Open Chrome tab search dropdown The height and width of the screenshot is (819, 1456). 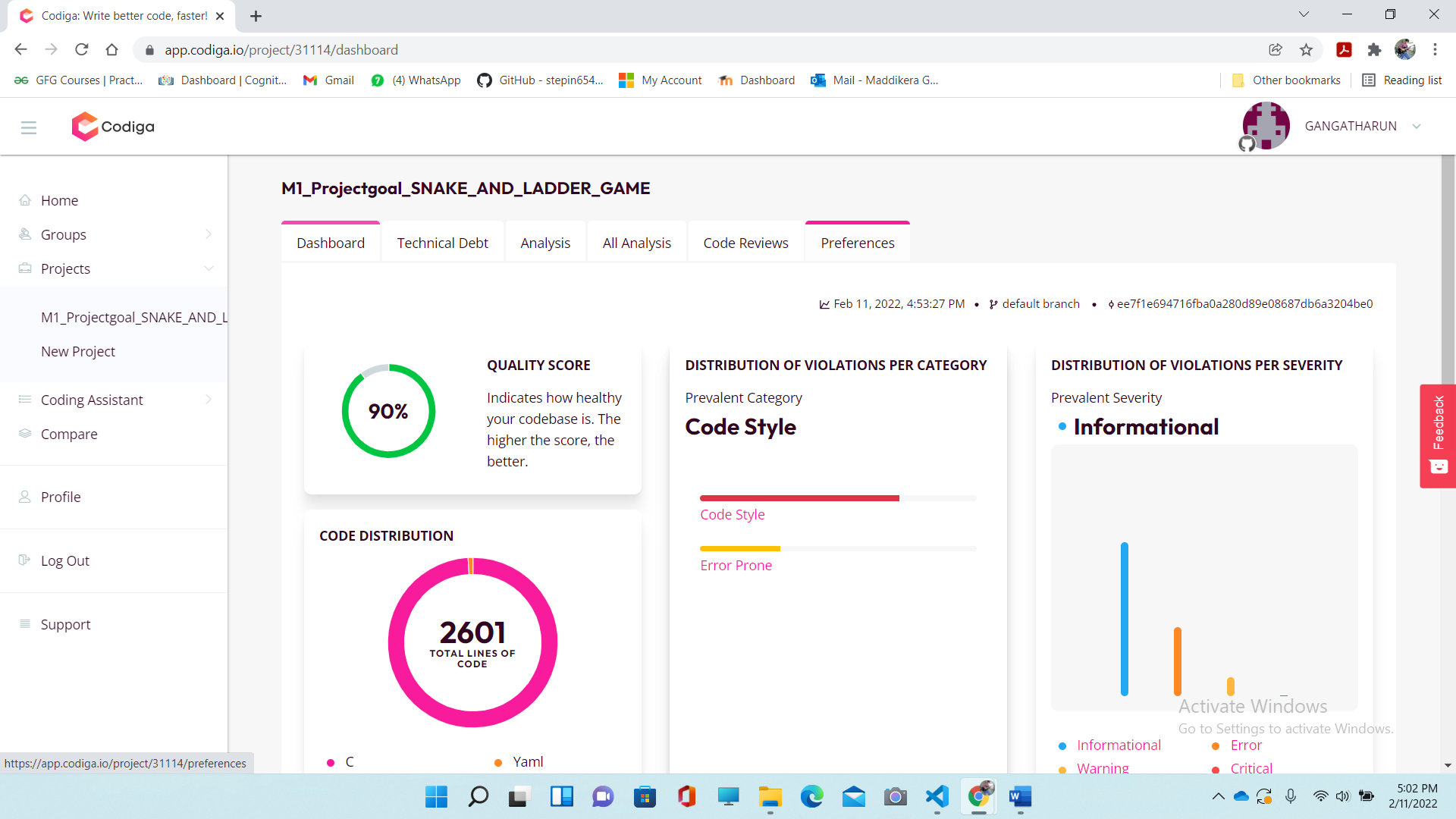[1304, 14]
